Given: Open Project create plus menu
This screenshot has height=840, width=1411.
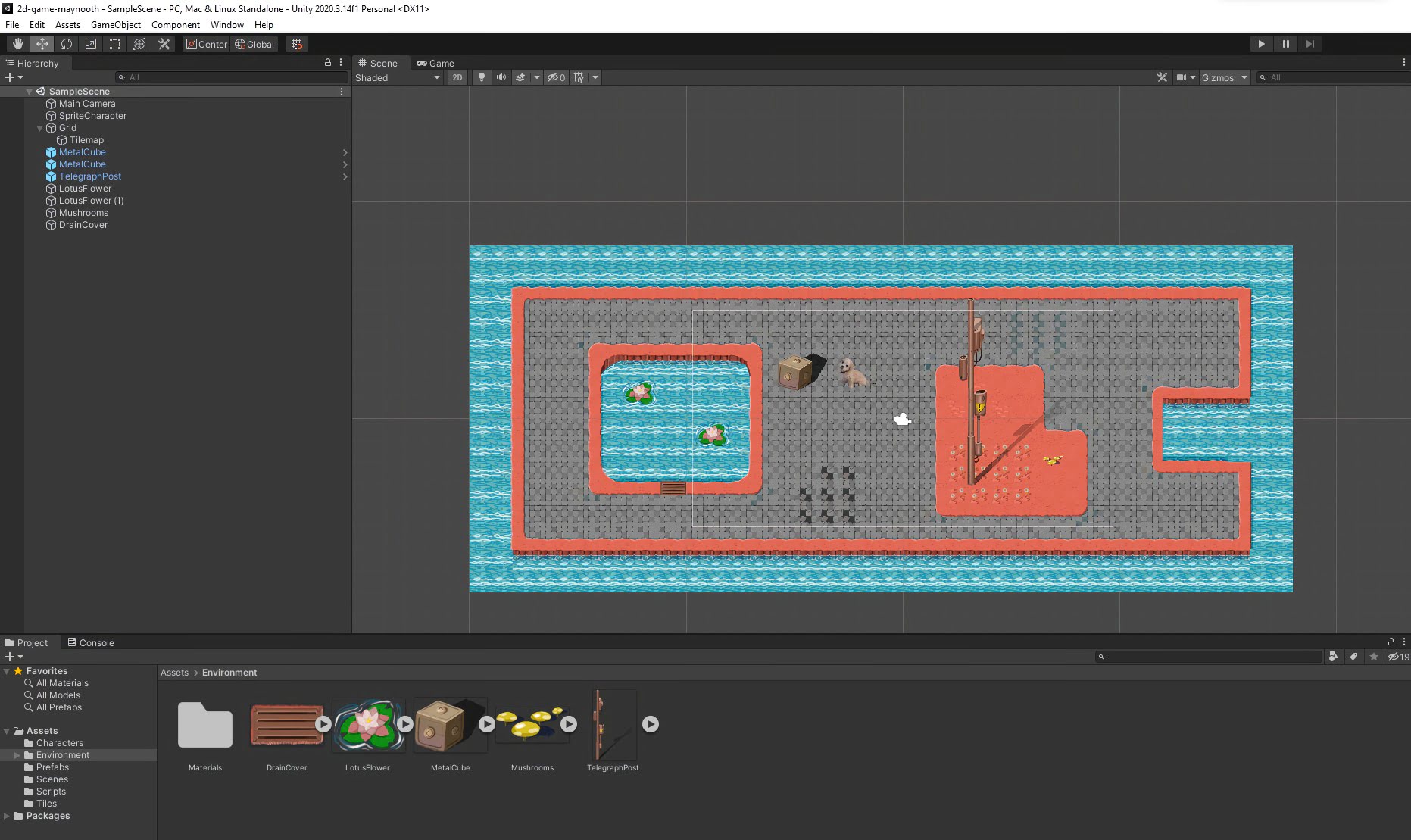Looking at the screenshot, I should tap(14, 657).
